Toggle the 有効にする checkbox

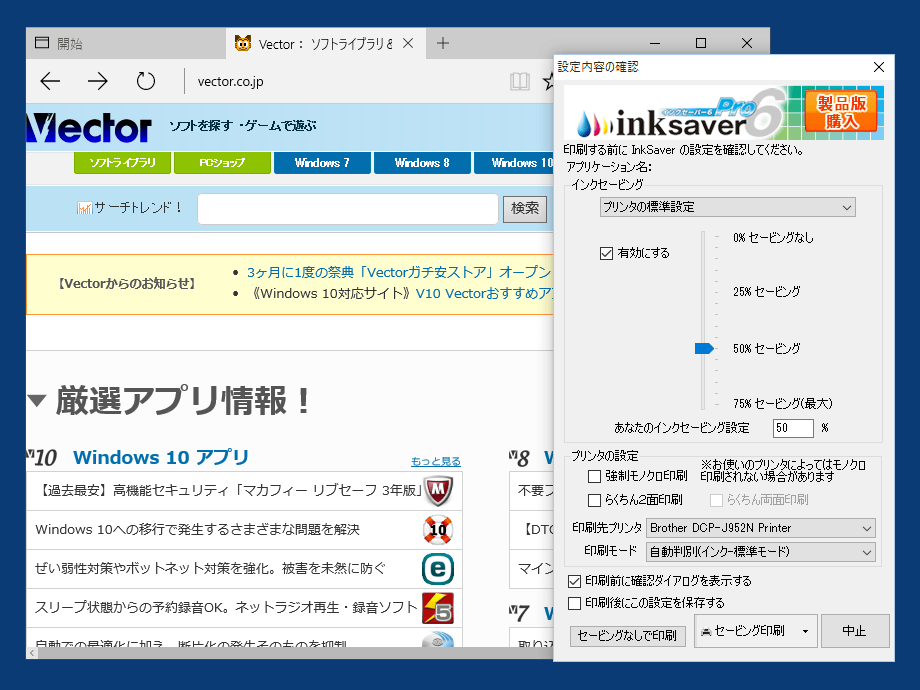(606, 253)
